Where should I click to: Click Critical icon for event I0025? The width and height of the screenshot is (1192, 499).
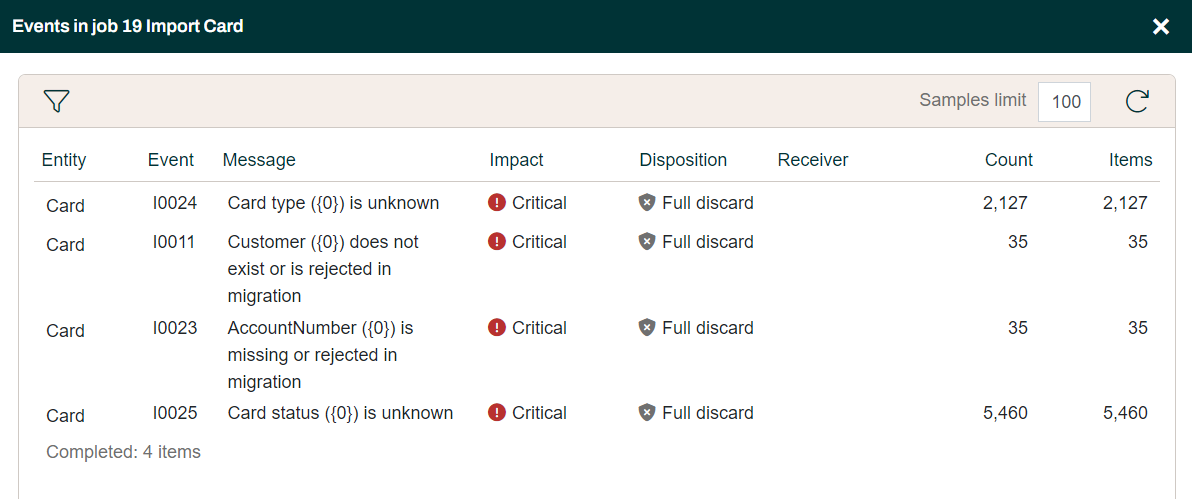(x=497, y=413)
